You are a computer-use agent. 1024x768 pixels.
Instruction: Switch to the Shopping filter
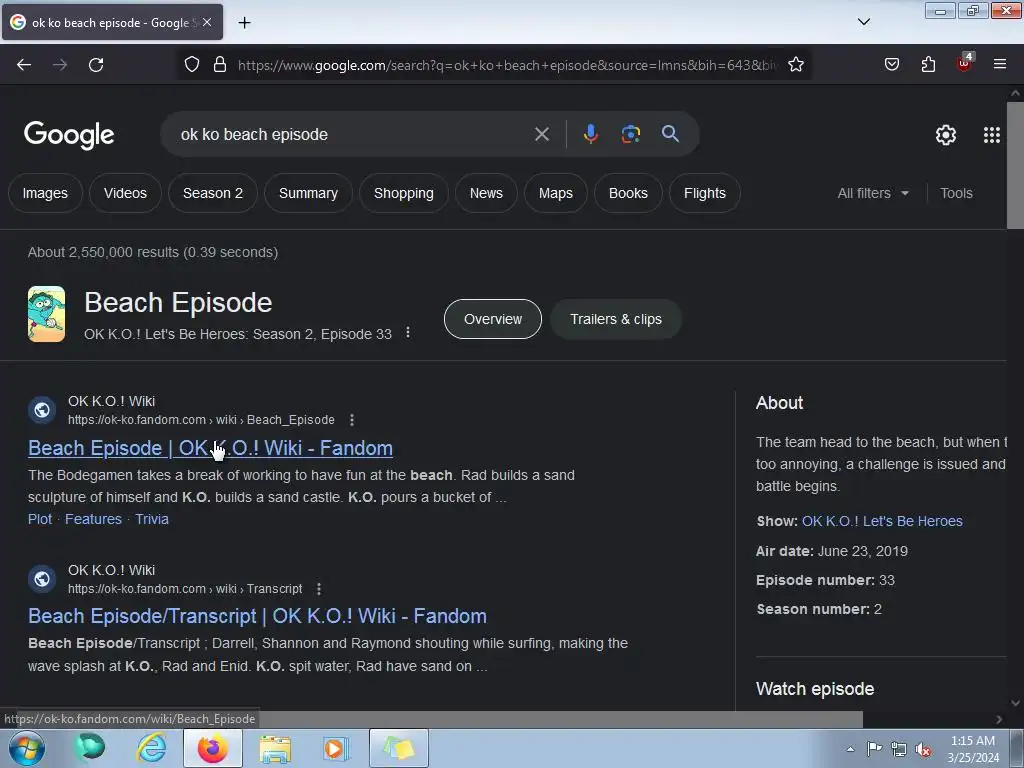pos(404,193)
